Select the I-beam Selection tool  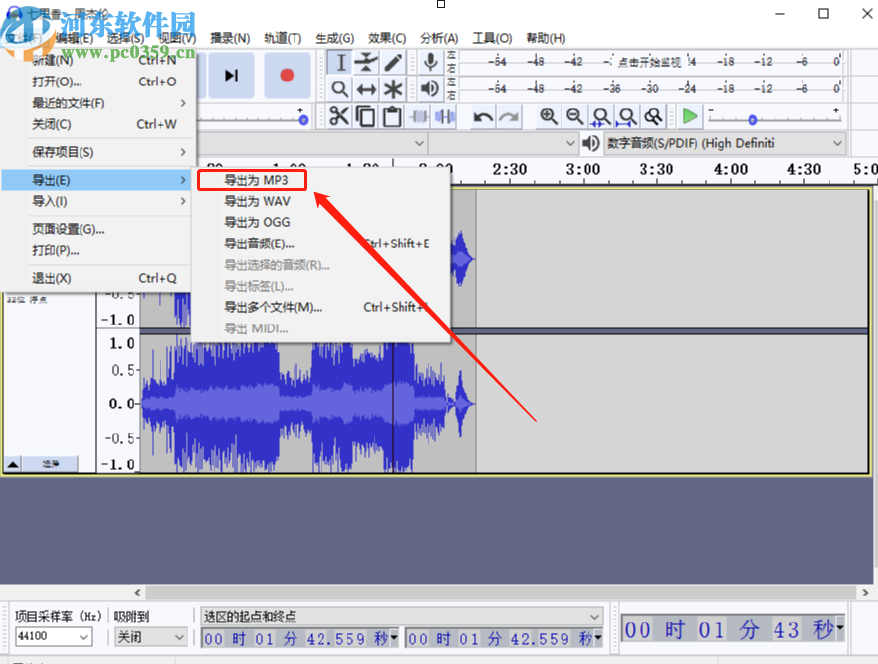(340, 62)
